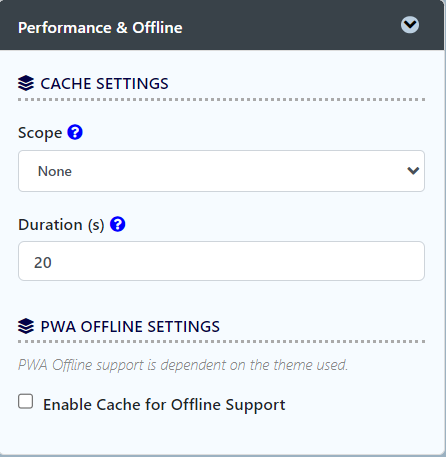The image size is (446, 457).
Task: Click the Performance & Offline header title
Action: click(100, 28)
